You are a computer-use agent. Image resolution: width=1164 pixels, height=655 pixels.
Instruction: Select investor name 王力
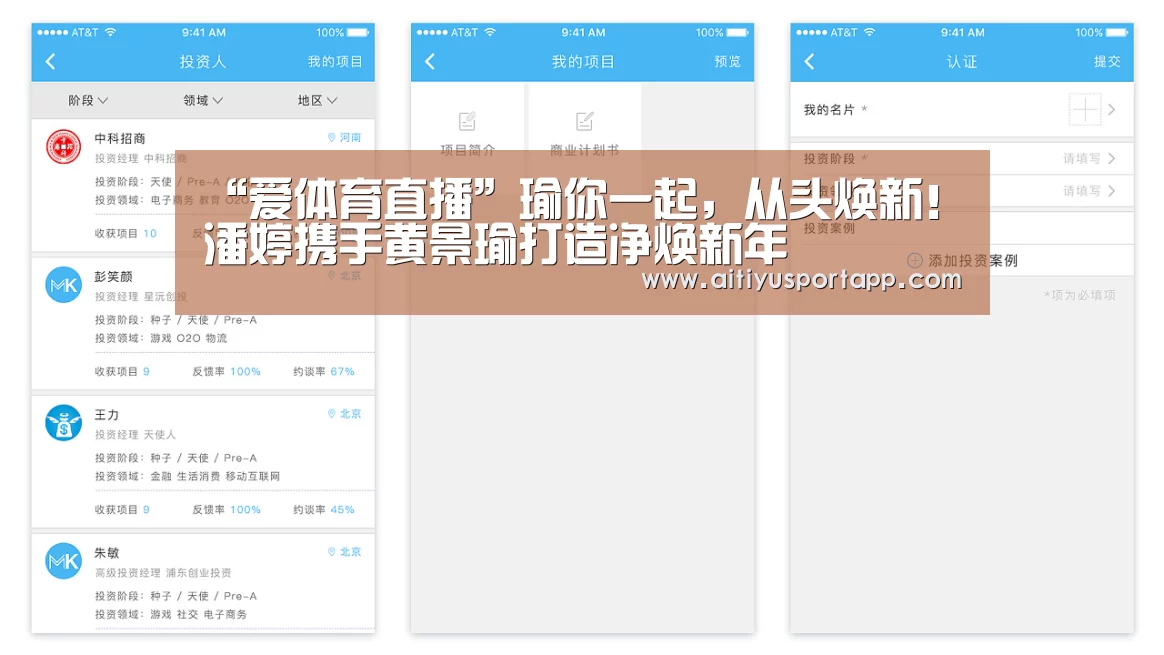tap(106, 415)
